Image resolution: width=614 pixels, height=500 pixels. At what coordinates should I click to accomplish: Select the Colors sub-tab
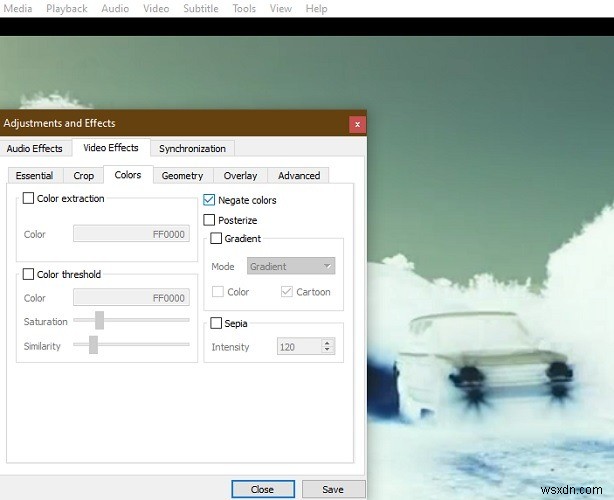tap(128, 175)
